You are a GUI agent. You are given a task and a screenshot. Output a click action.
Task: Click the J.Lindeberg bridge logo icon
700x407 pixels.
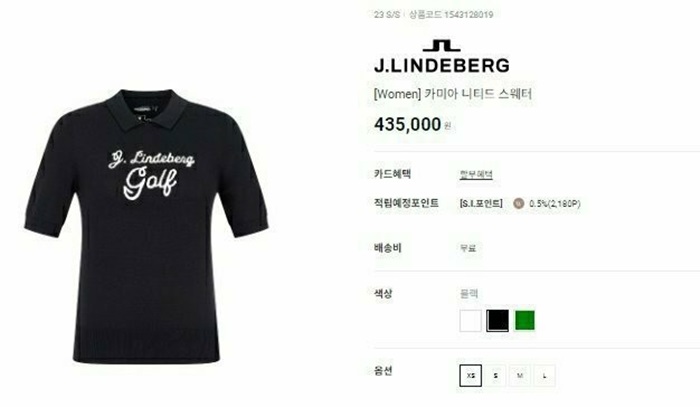click(x=442, y=46)
